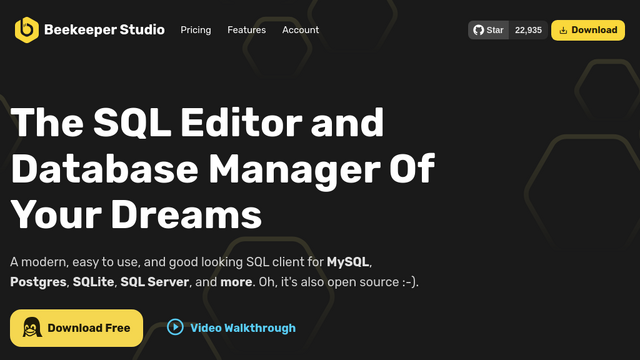Click the bold SQL Server text
640x360 pixels.
(155, 282)
